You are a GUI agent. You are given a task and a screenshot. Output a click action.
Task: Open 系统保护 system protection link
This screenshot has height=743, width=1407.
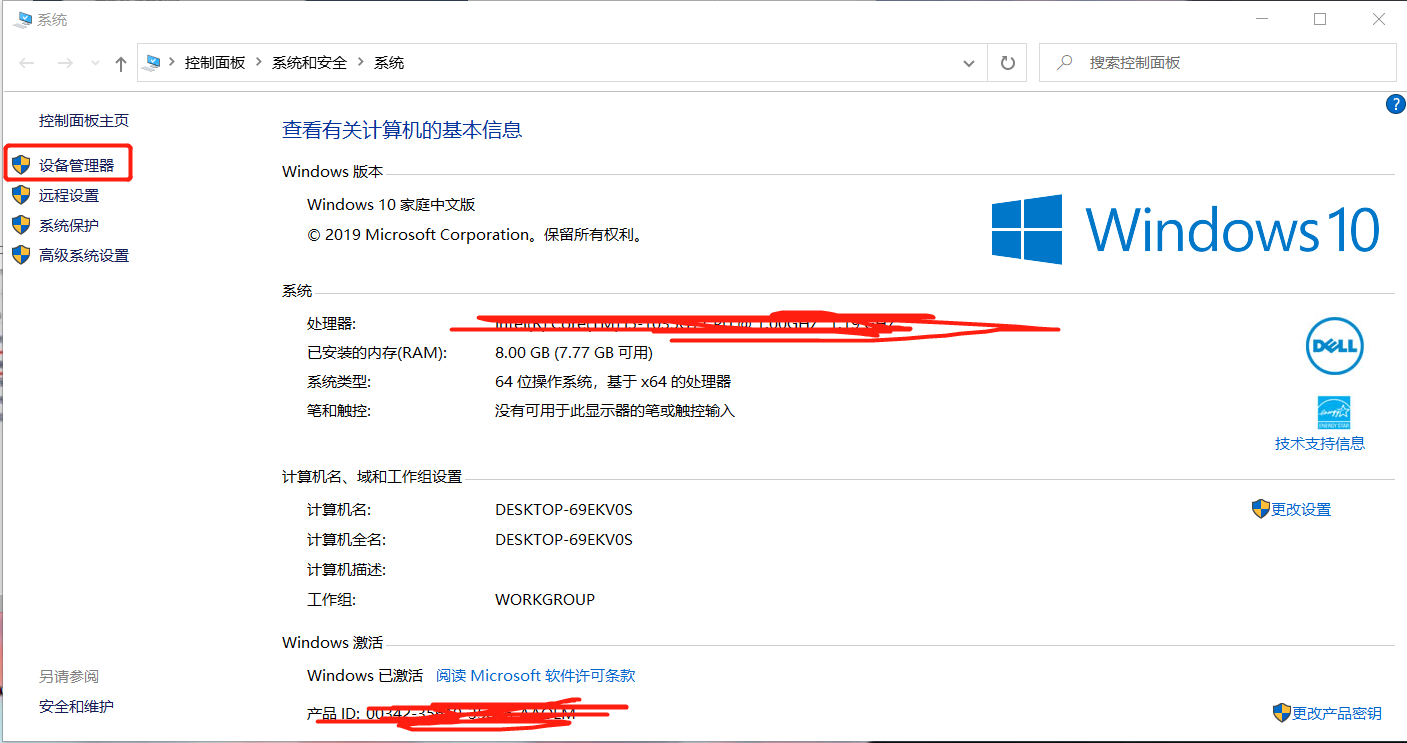click(x=69, y=225)
